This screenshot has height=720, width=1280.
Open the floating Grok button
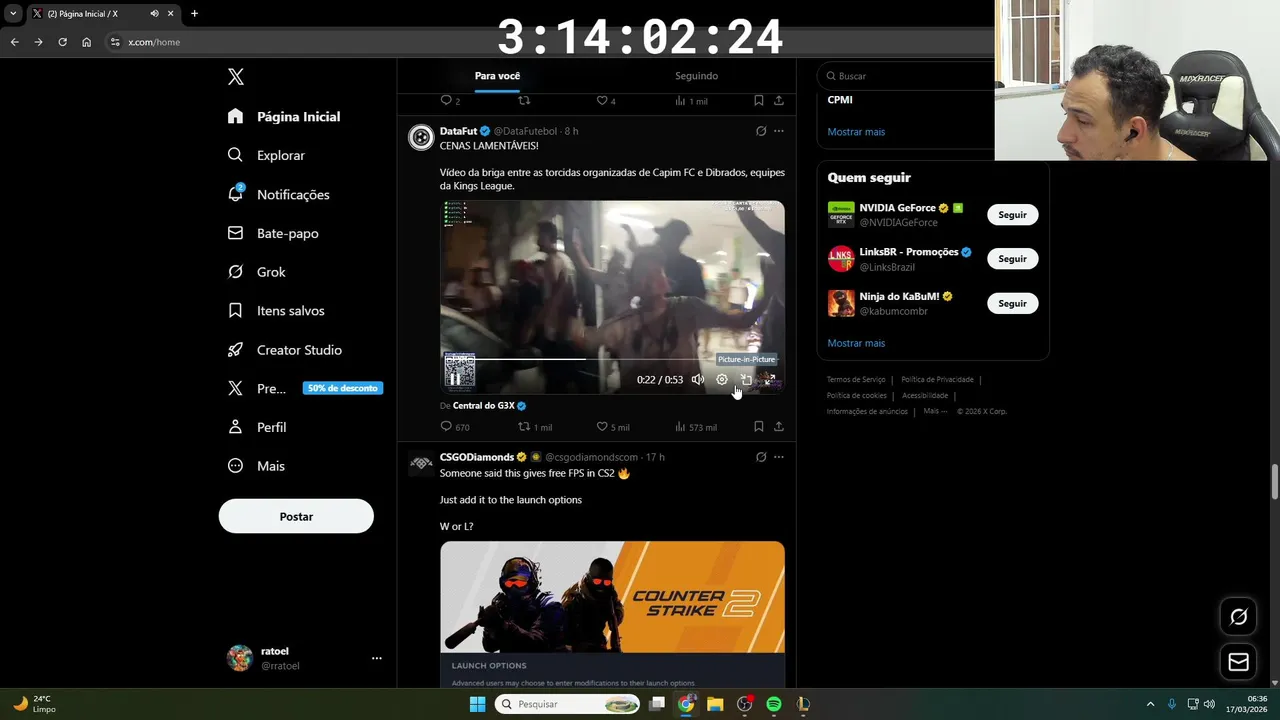[1238, 617]
